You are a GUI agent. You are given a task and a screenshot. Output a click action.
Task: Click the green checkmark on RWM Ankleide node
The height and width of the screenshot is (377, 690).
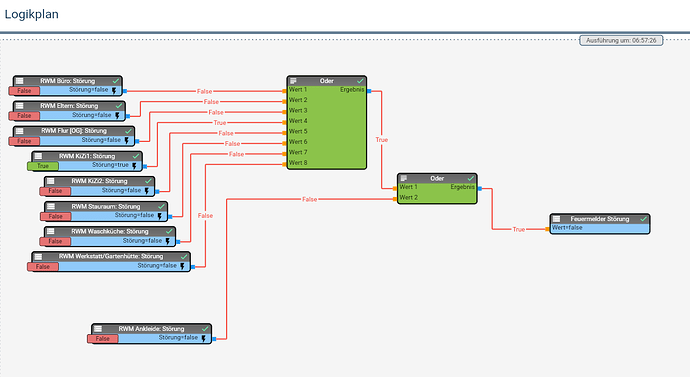(x=205, y=329)
